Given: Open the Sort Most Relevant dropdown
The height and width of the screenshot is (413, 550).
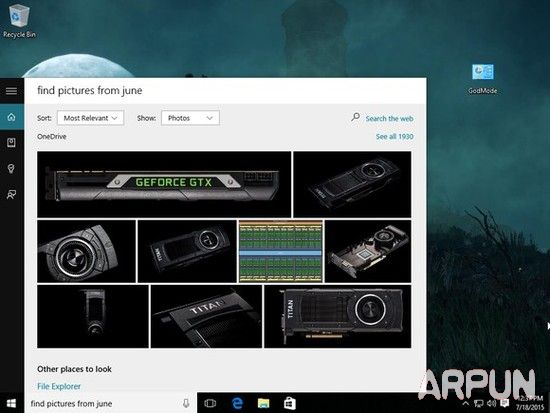Looking at the screenshot, I should click(90, 118).
